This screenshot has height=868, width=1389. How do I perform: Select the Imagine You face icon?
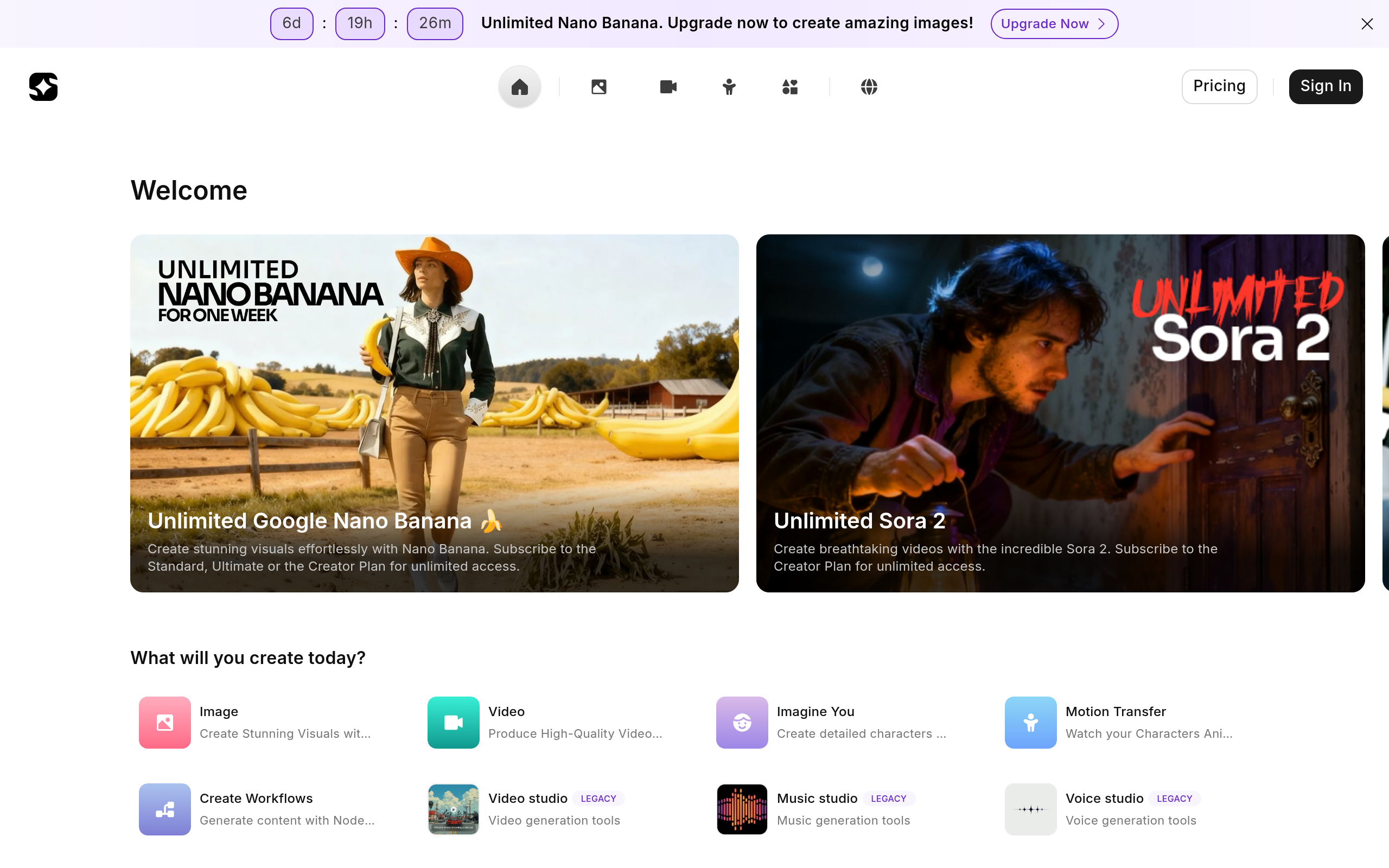coord(741,722)
